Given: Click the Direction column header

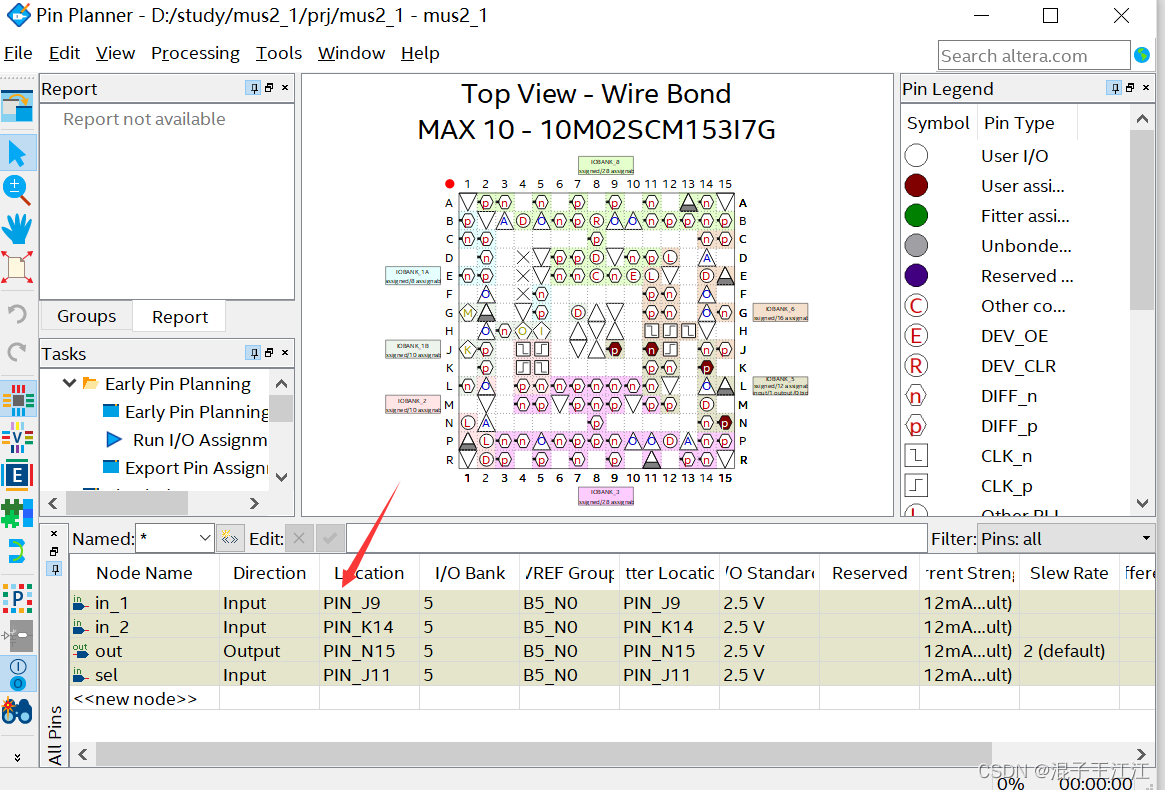Looking at the screenshot, I should pyautogui.click(x=269, y=573).
